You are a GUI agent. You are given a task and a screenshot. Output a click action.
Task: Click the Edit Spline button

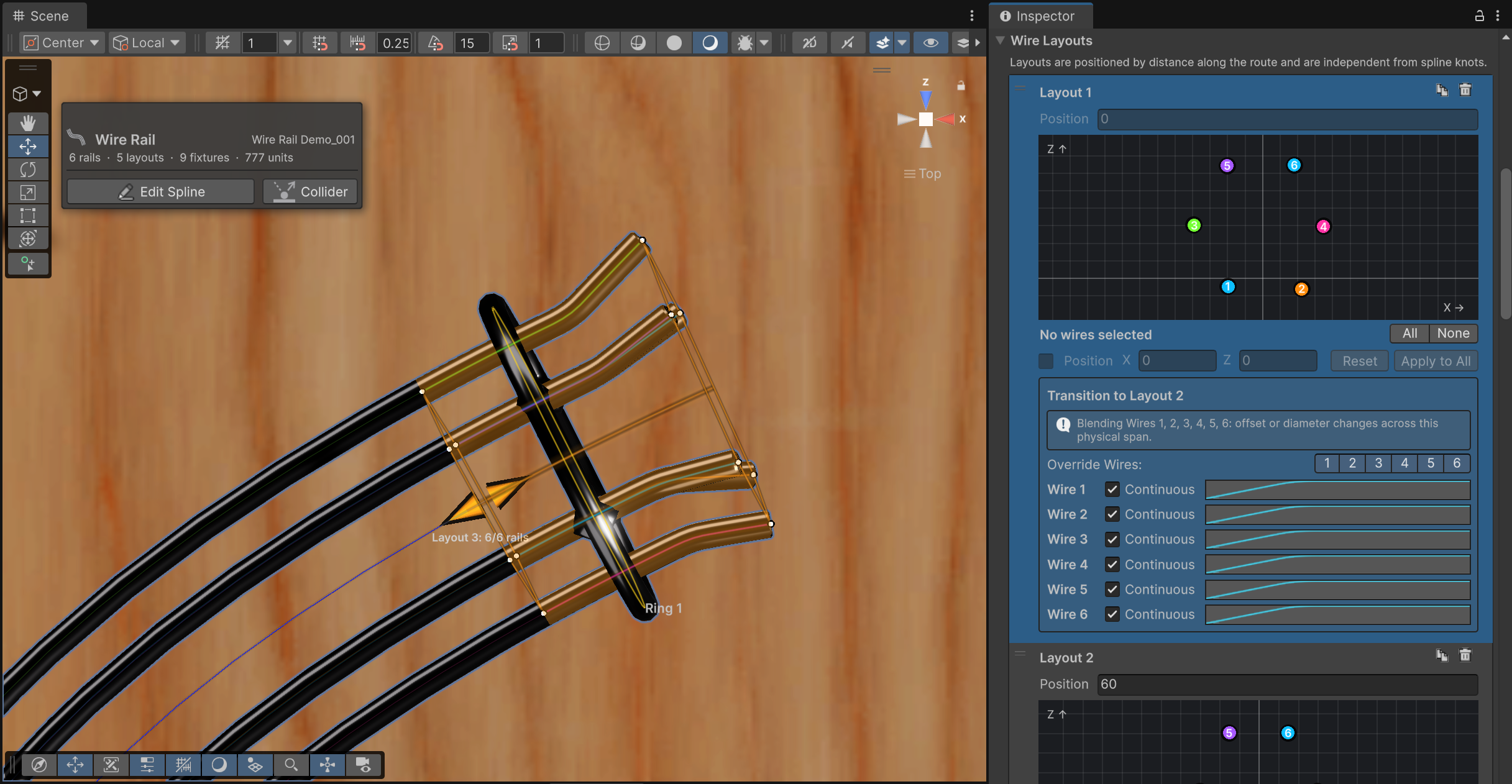pos(160,192)
